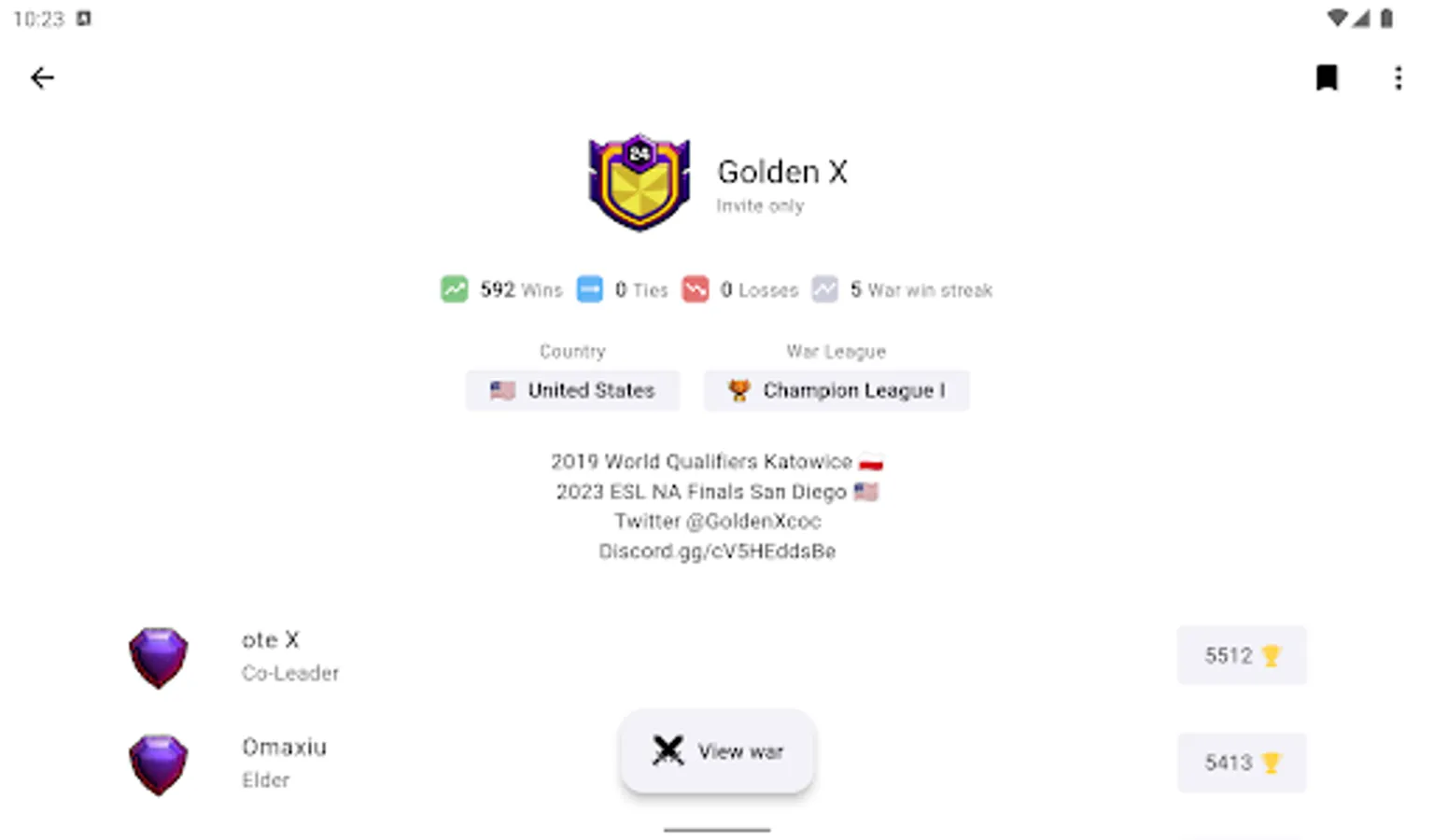Click the blue ties arrow icon
Viewport: 1434px width, 840px height.
point(590,289)
